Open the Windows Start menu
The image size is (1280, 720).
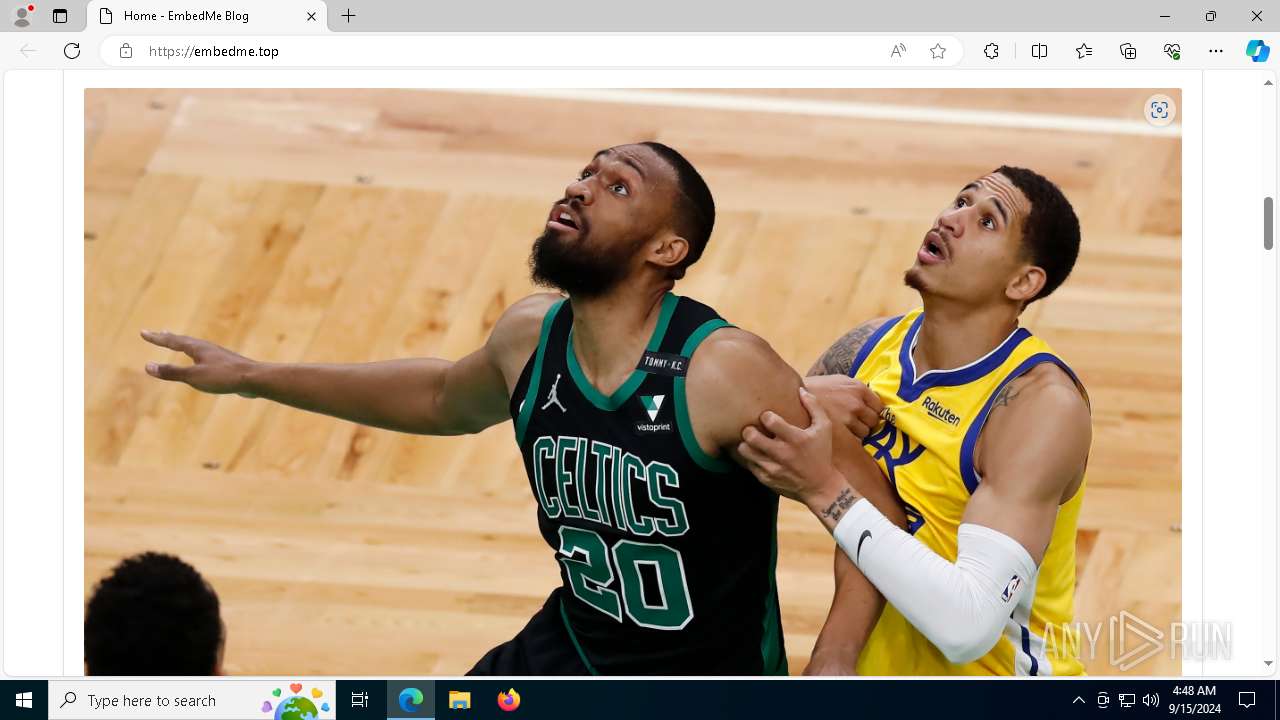[x=24, y=700]
